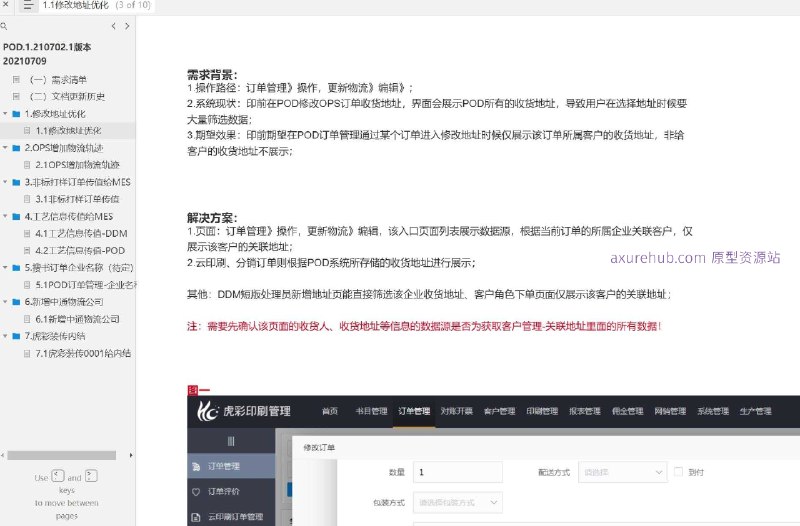The width and height of the screenshot is (800, 526).
Task: Go to previous page arrow
Action: [x=113, y=26]
